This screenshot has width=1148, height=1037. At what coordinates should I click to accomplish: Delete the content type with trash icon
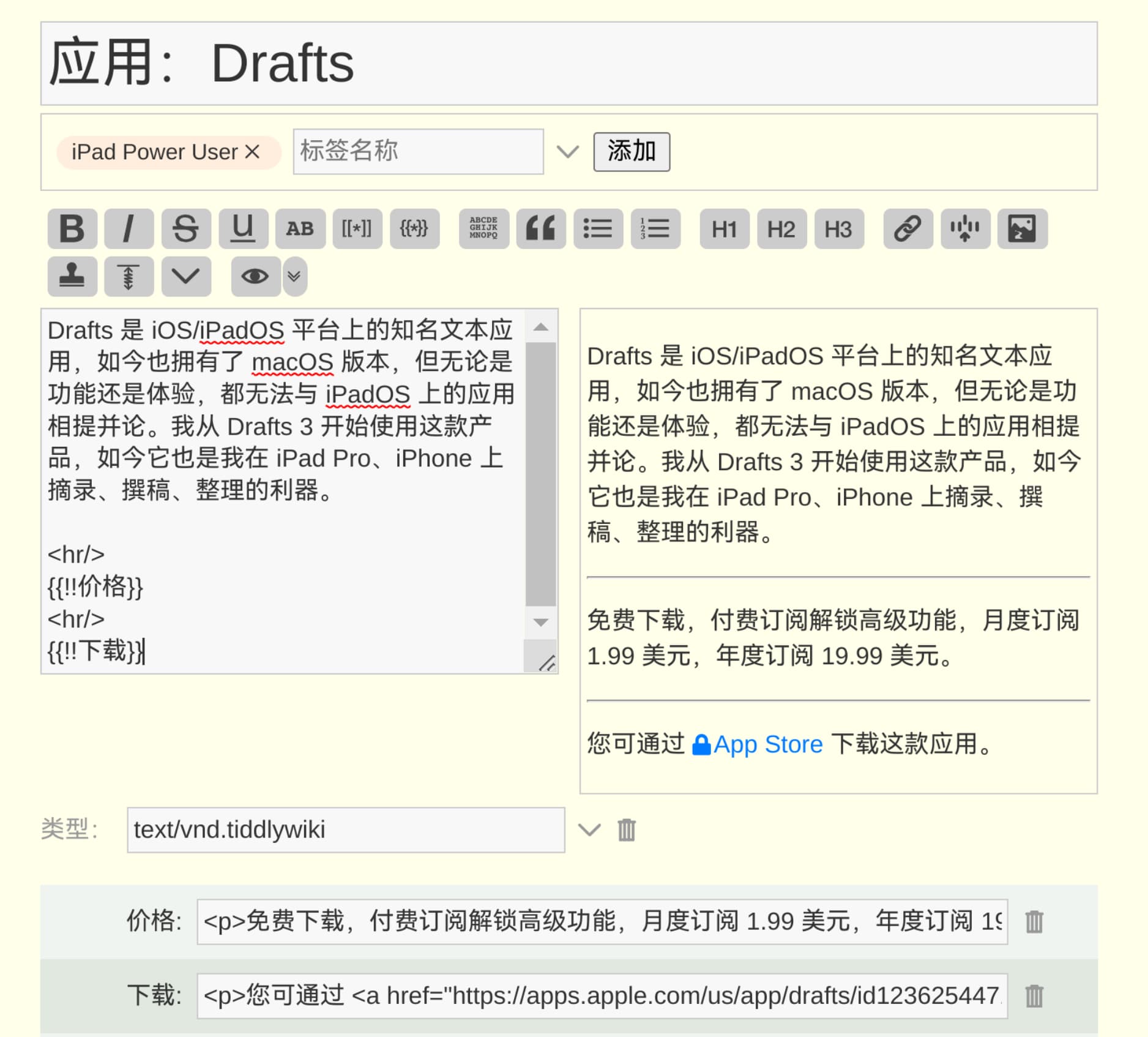coord(627,830)
